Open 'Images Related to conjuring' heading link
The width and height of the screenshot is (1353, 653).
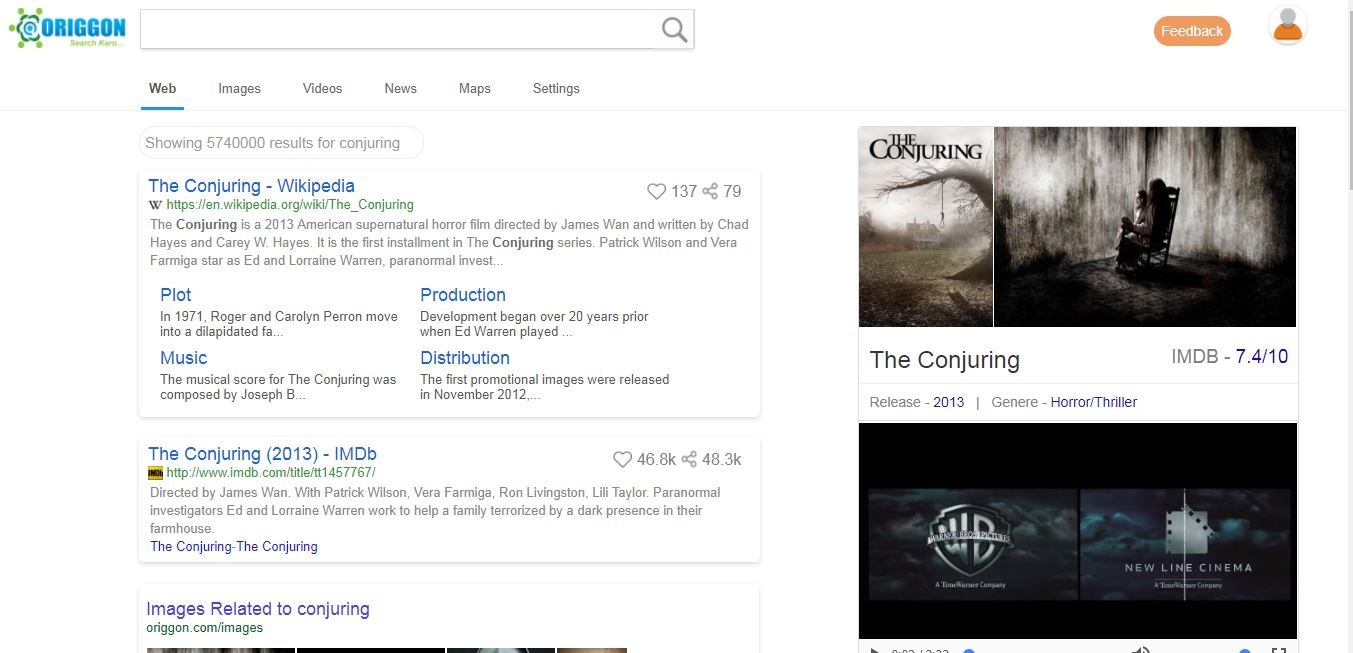(x=258, y=609)
